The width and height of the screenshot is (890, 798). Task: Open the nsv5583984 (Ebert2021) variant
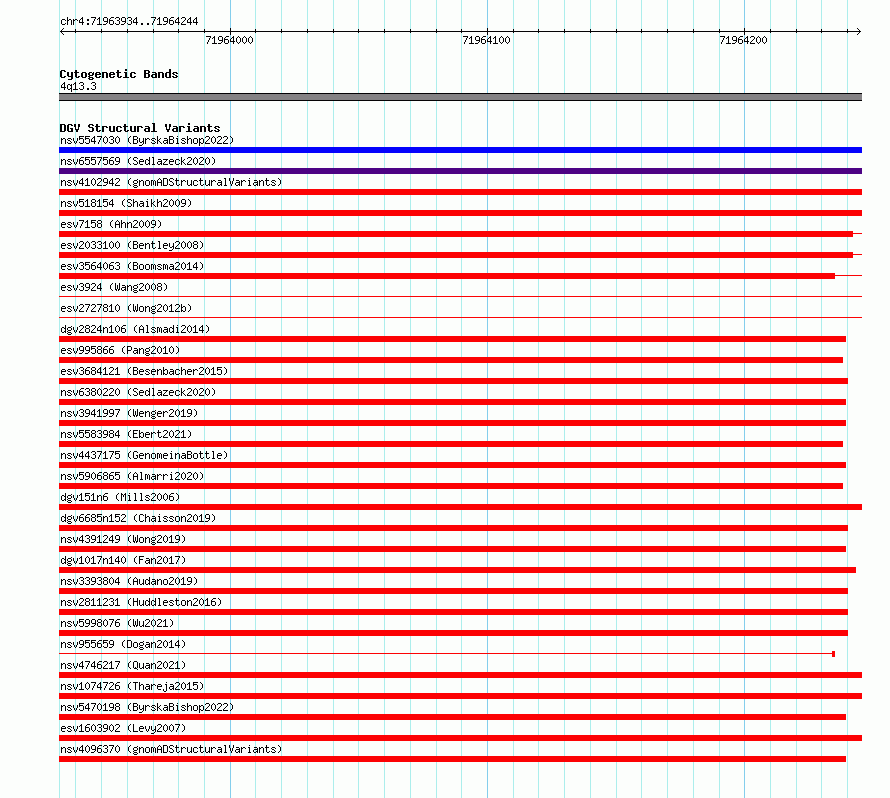126,434
